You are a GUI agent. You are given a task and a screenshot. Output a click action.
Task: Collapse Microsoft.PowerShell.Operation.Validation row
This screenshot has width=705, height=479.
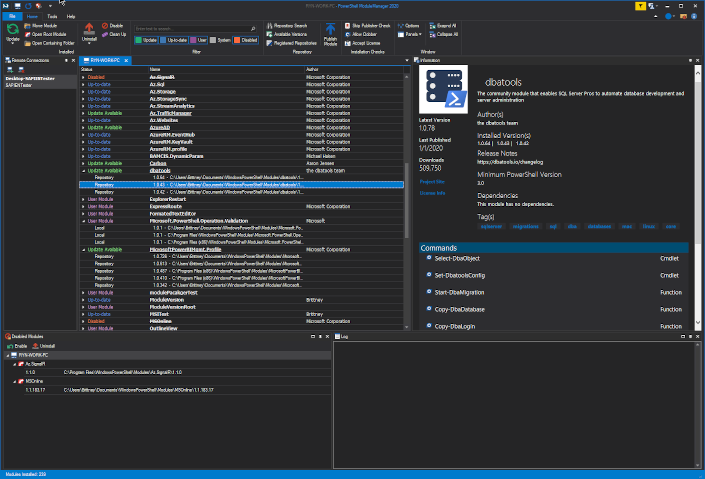[x=83, y=221]
